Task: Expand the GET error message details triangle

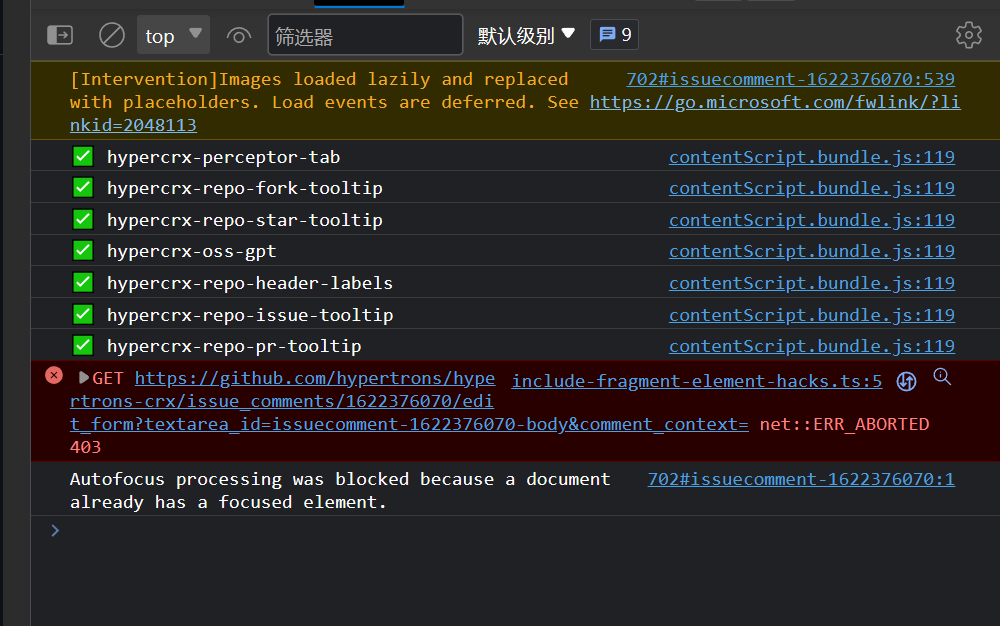Action: (84, 378)
